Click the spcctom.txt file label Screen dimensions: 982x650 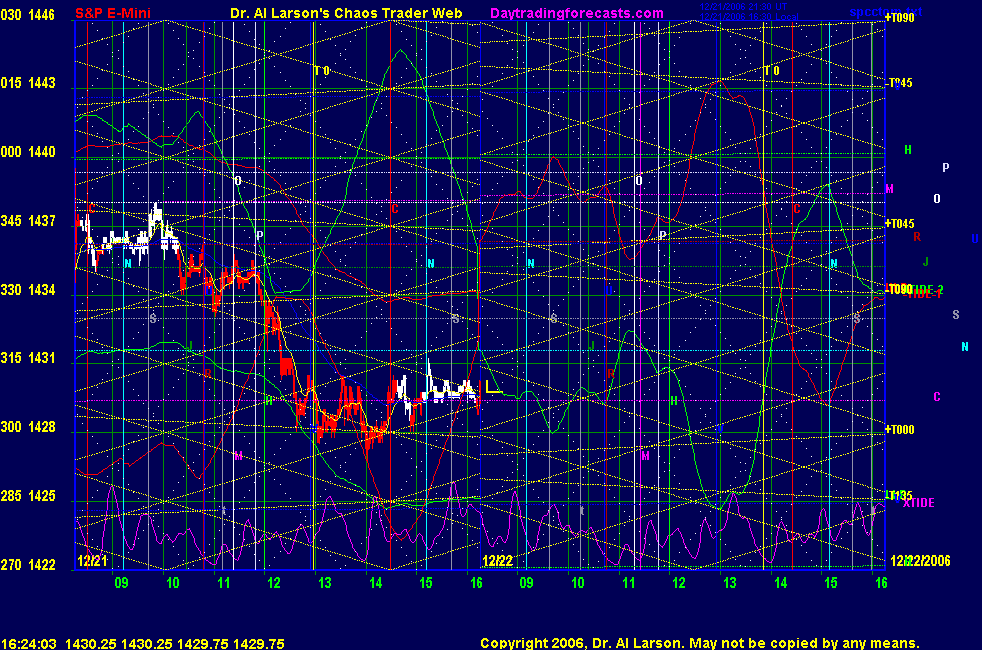886,11
